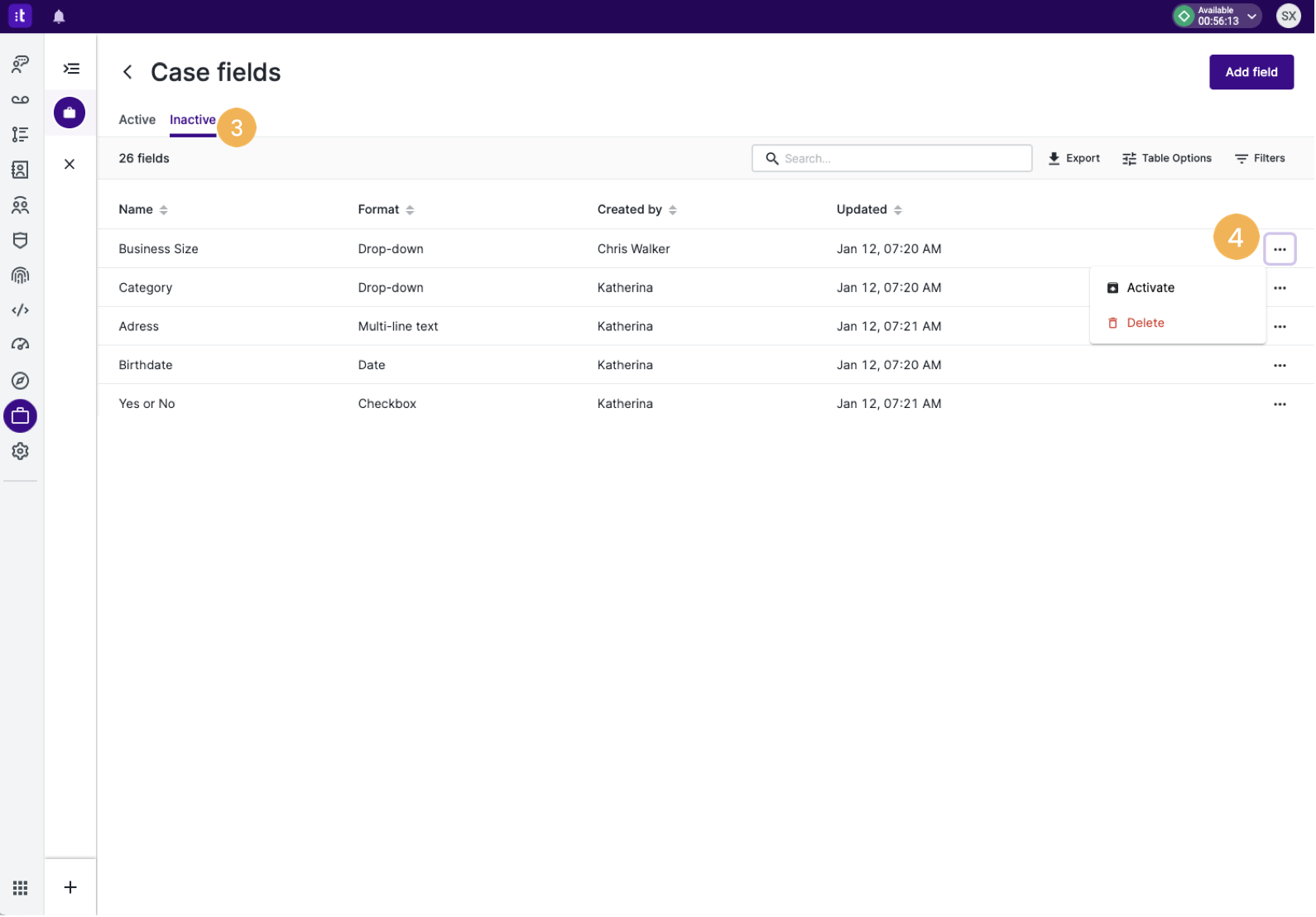
Task: Open the Filters panel
Action: (1260, 158)
